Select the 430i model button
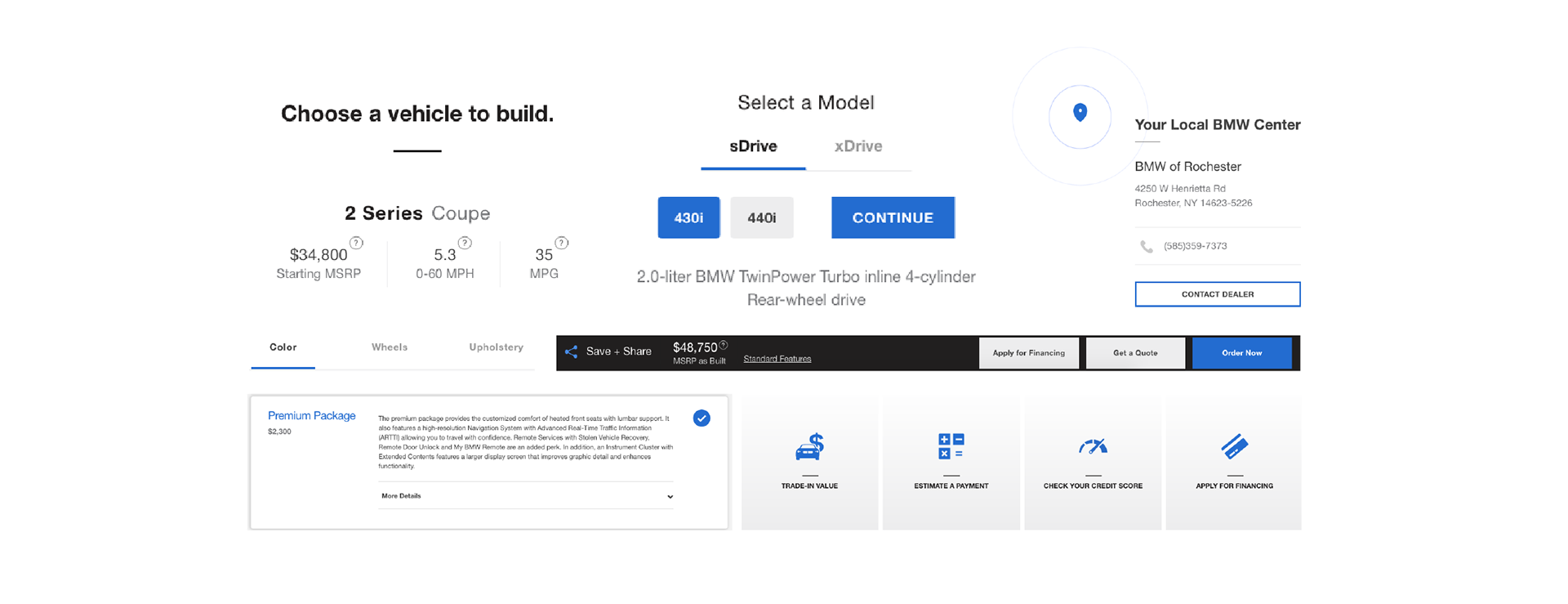 click(688, 217)
